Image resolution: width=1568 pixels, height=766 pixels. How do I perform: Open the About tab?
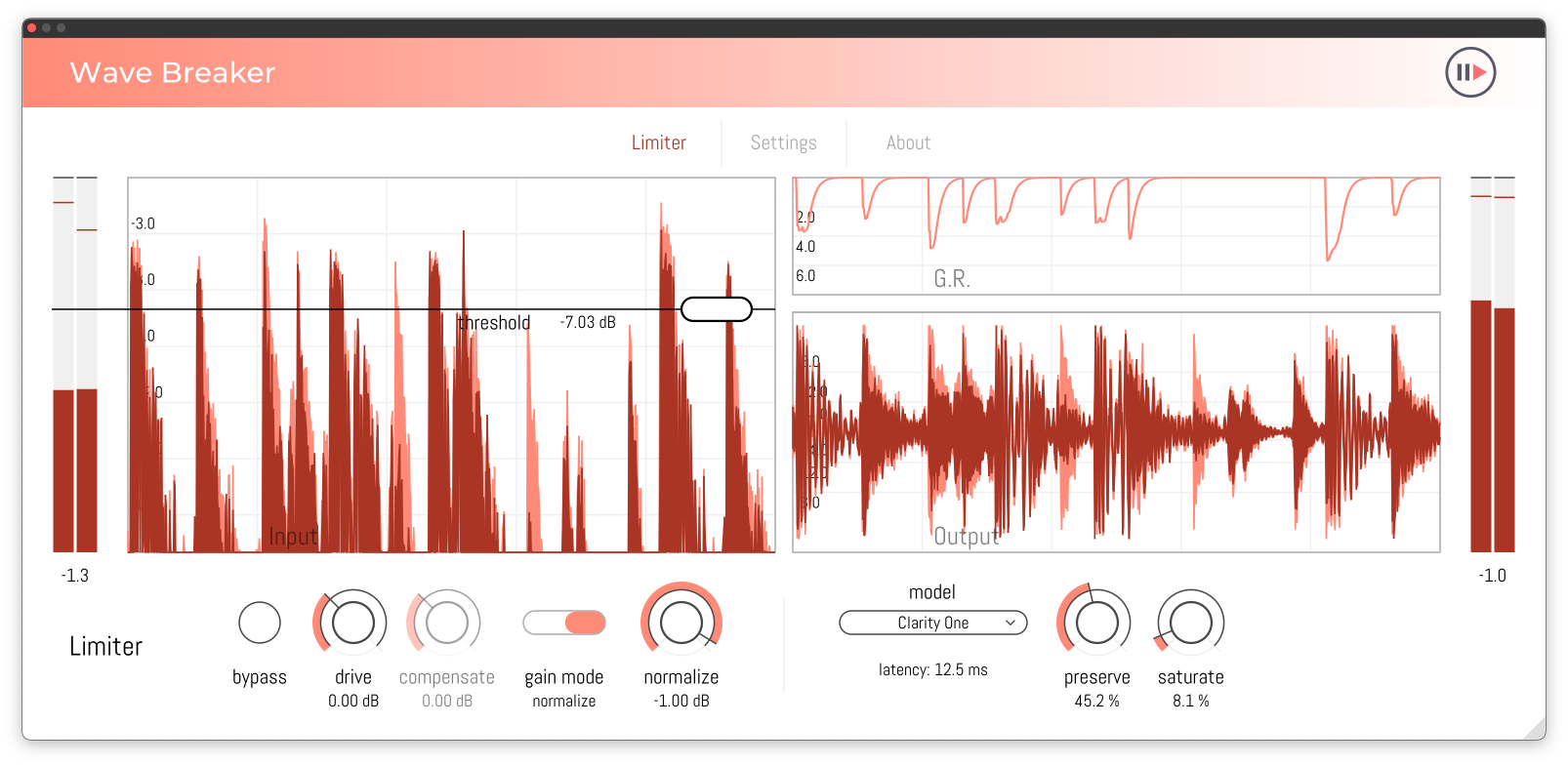click(x=908, y=142)
